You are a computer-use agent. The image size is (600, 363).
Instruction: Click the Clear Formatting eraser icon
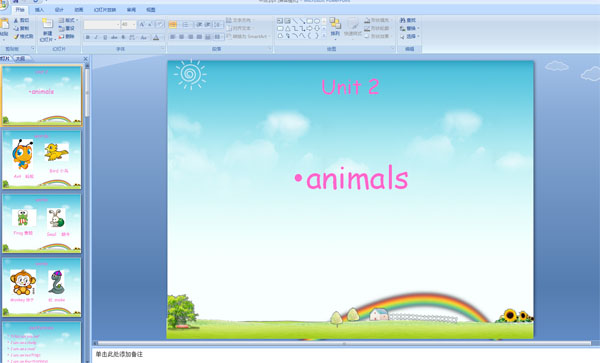(160, 24)
